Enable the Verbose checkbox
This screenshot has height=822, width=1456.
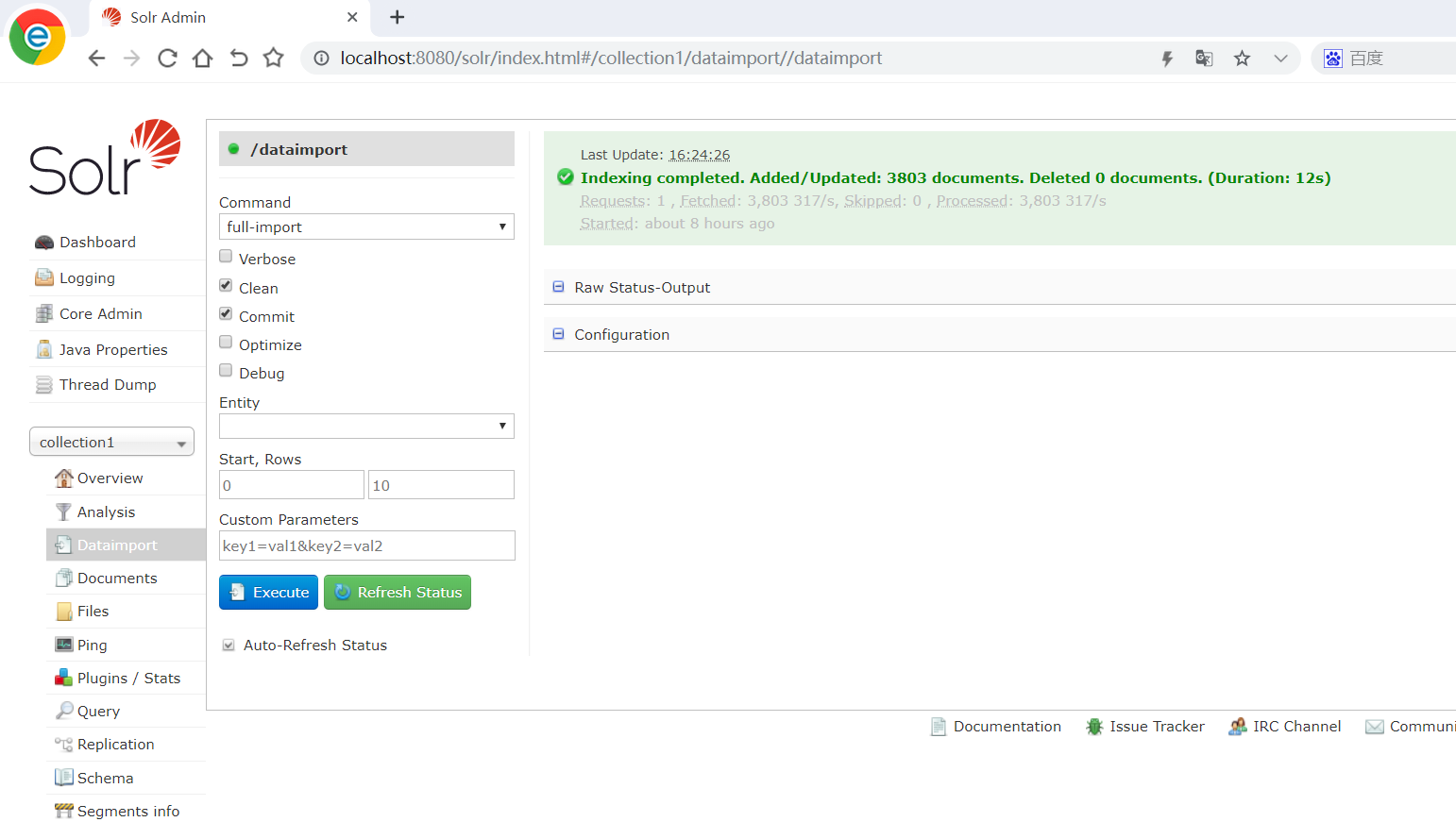click(x=225, y=255)
